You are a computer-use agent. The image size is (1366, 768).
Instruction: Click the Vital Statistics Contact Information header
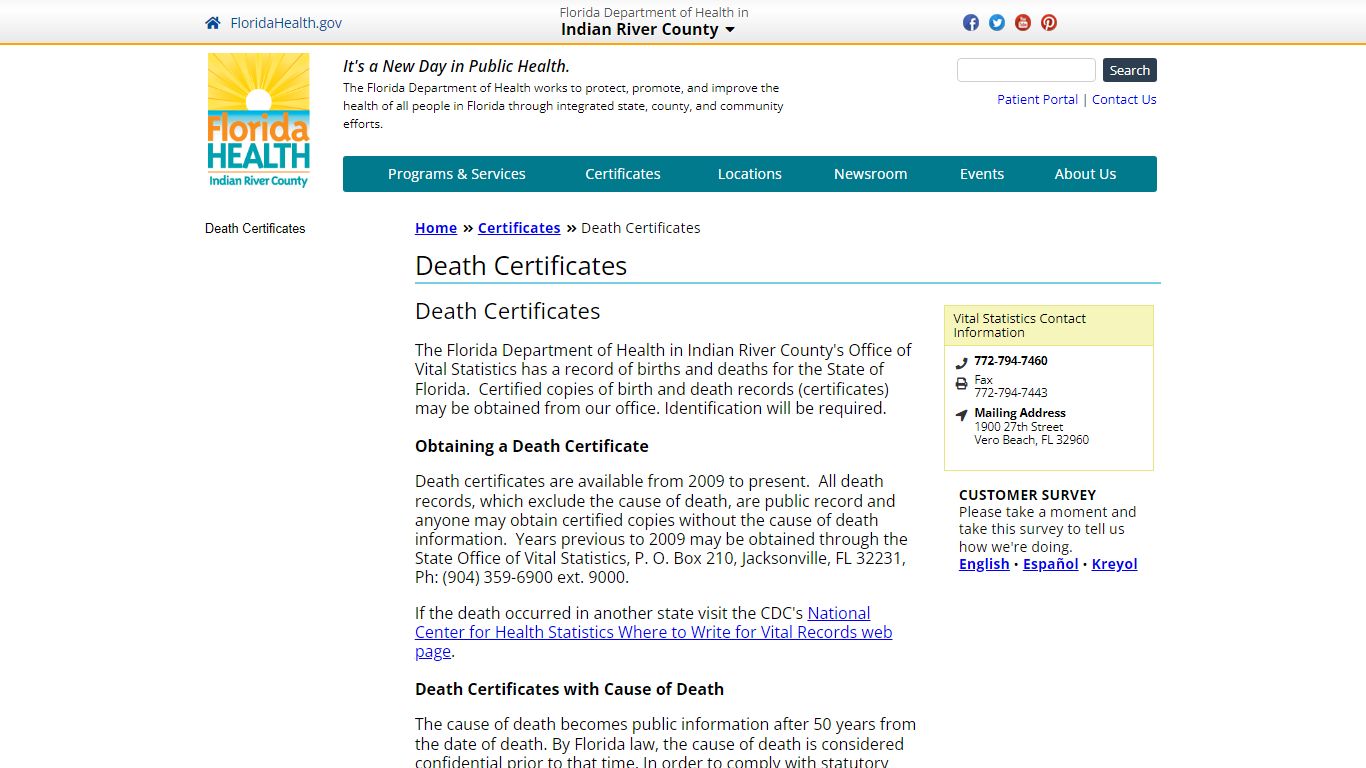click(1049, 326)
